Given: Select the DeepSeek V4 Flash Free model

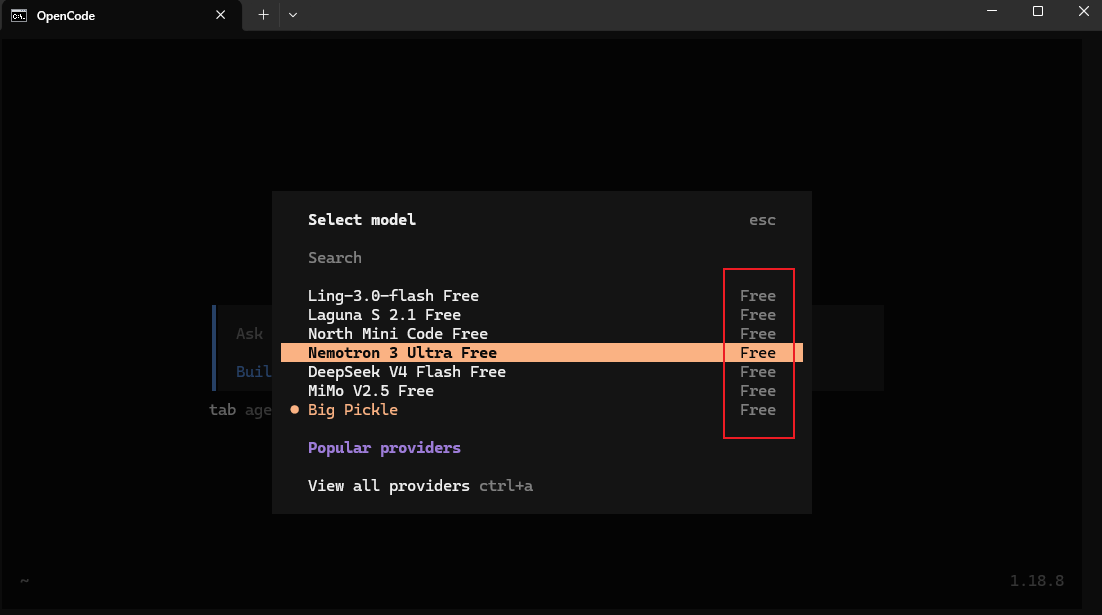Looking at the screenshot, I should point(541,372).
